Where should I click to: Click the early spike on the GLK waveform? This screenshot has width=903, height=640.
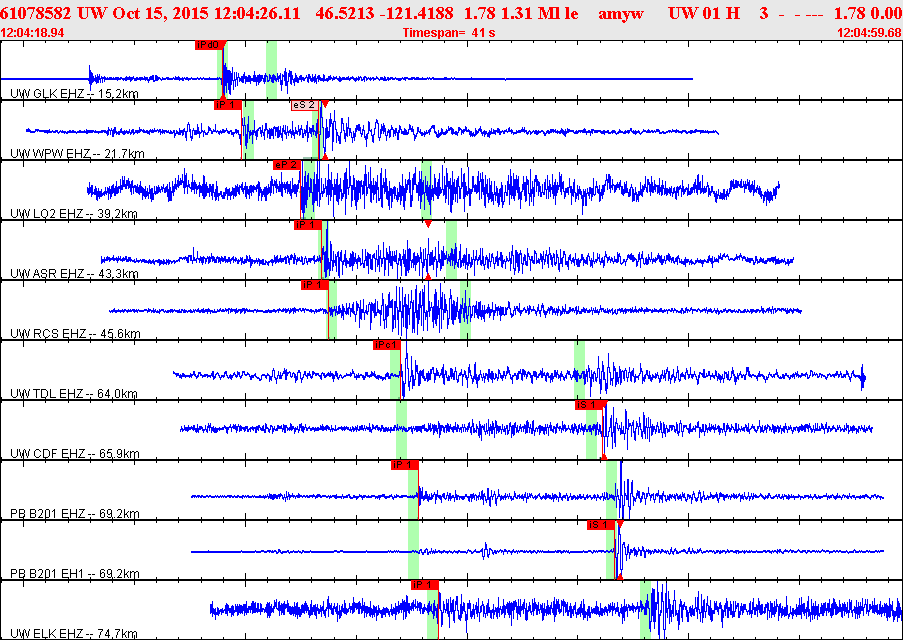click(90, 77)
